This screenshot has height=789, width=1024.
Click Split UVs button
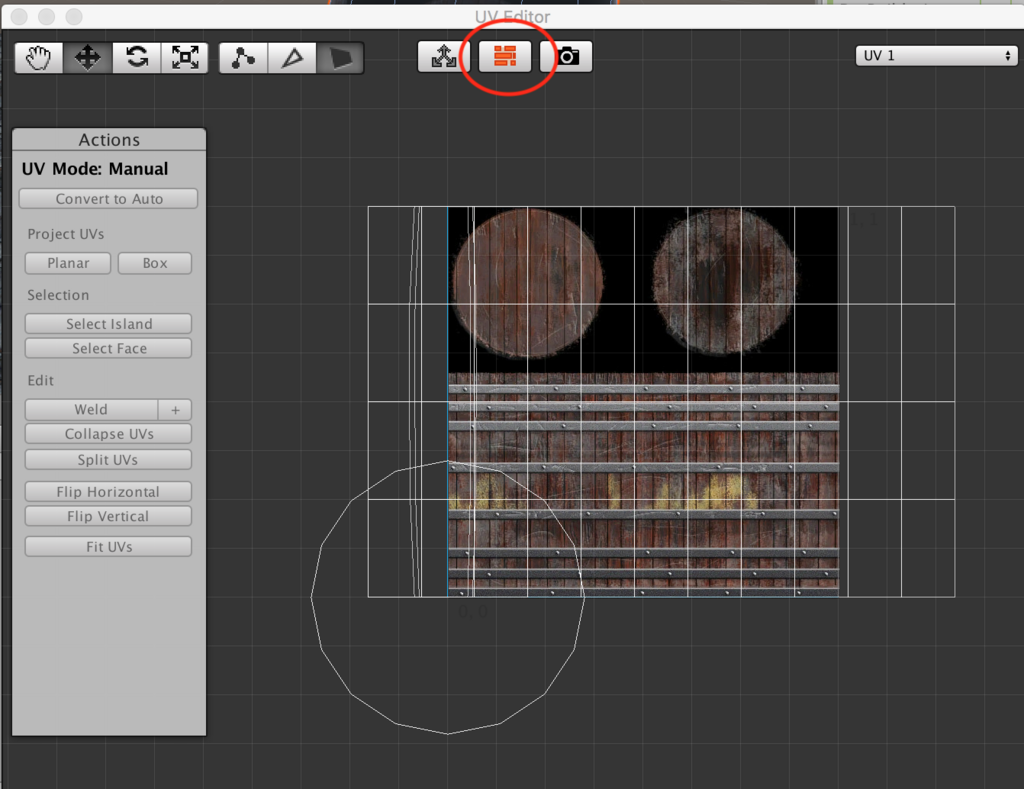(108, 459)
